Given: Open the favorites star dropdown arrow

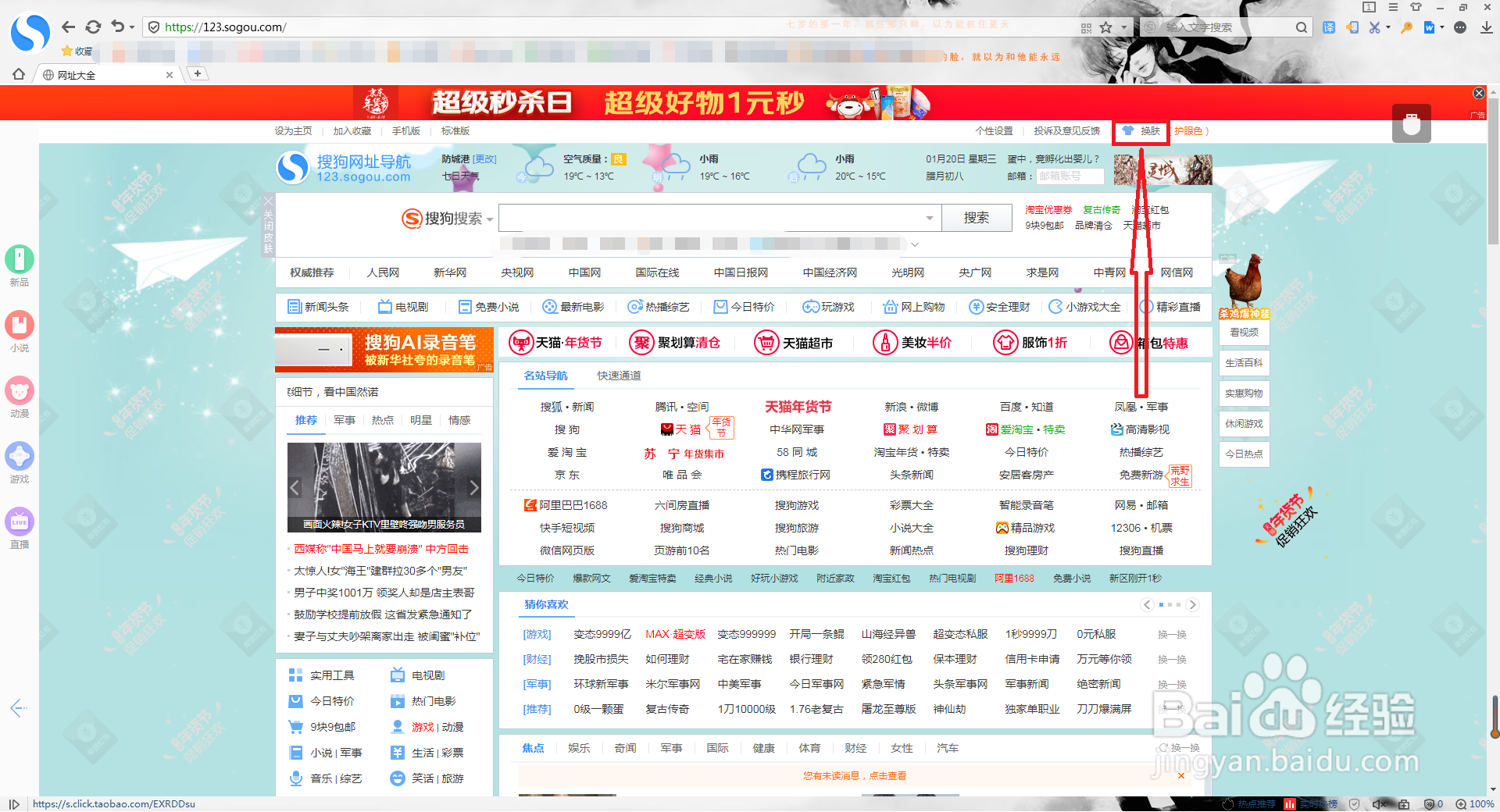Looking at the screenshot, I should click(x=1124, y=27).
